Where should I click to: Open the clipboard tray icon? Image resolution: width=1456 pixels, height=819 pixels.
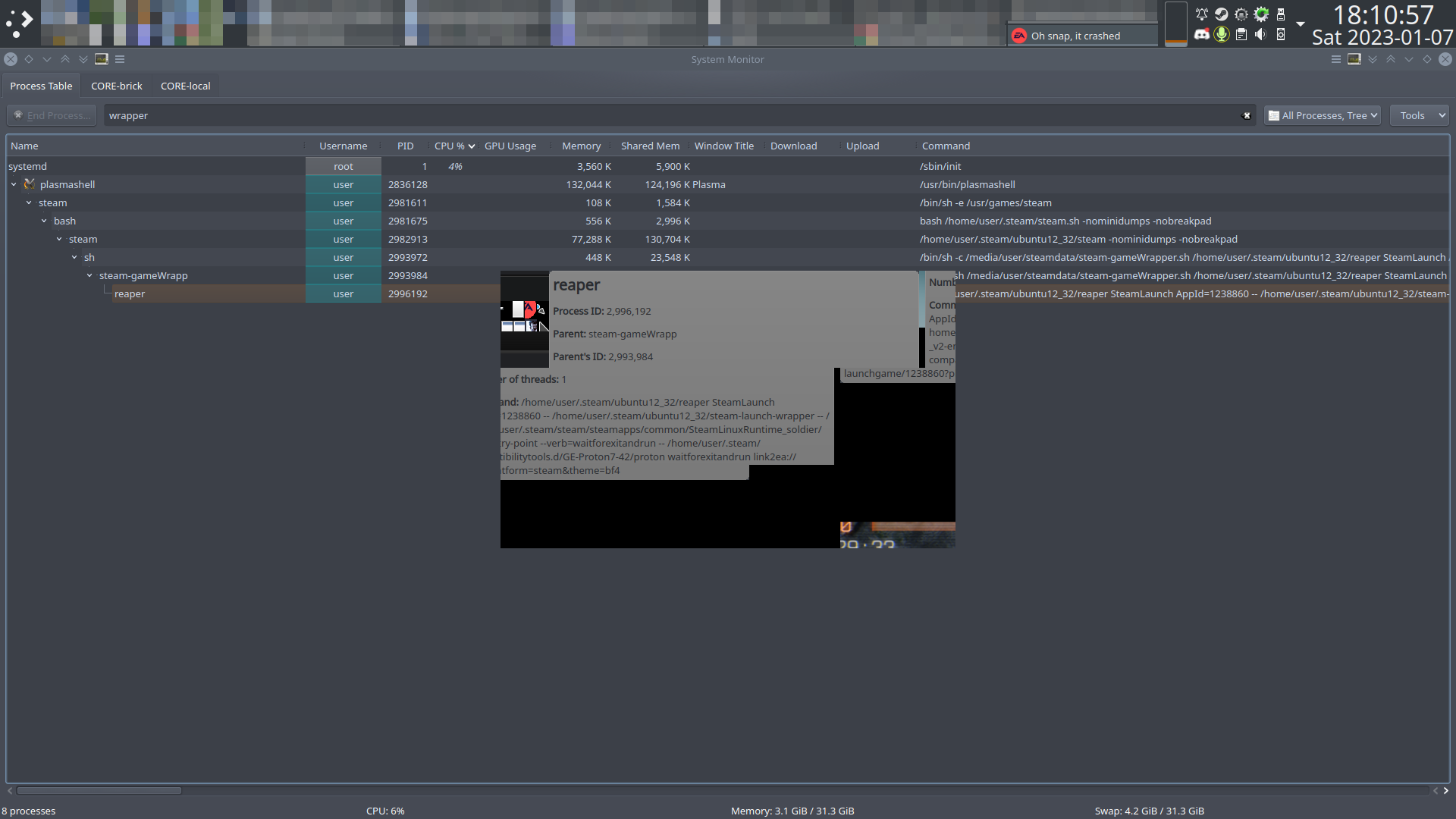[x=1241, y=34]
